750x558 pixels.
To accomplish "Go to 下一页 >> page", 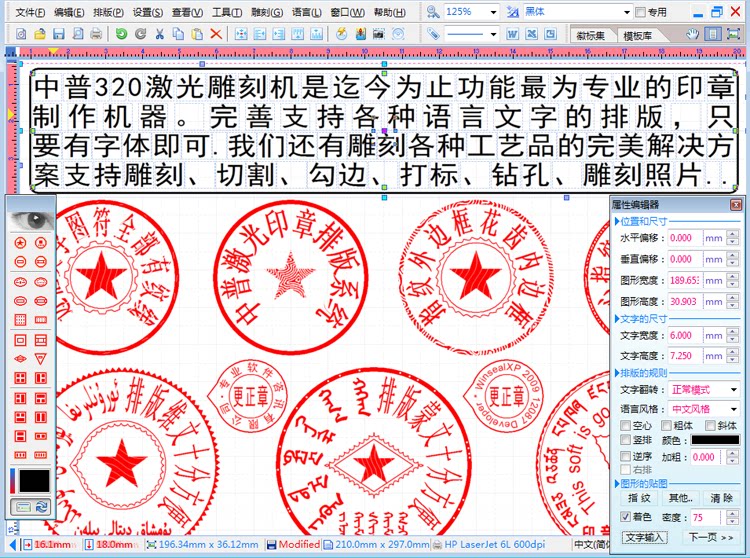I will click(711, 537).
